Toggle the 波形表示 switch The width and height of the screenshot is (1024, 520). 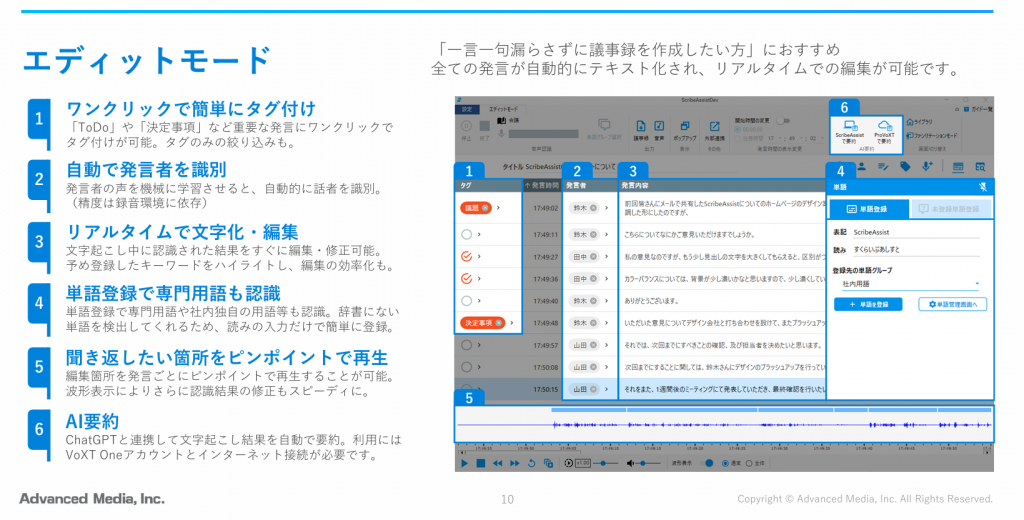(706, 463)
